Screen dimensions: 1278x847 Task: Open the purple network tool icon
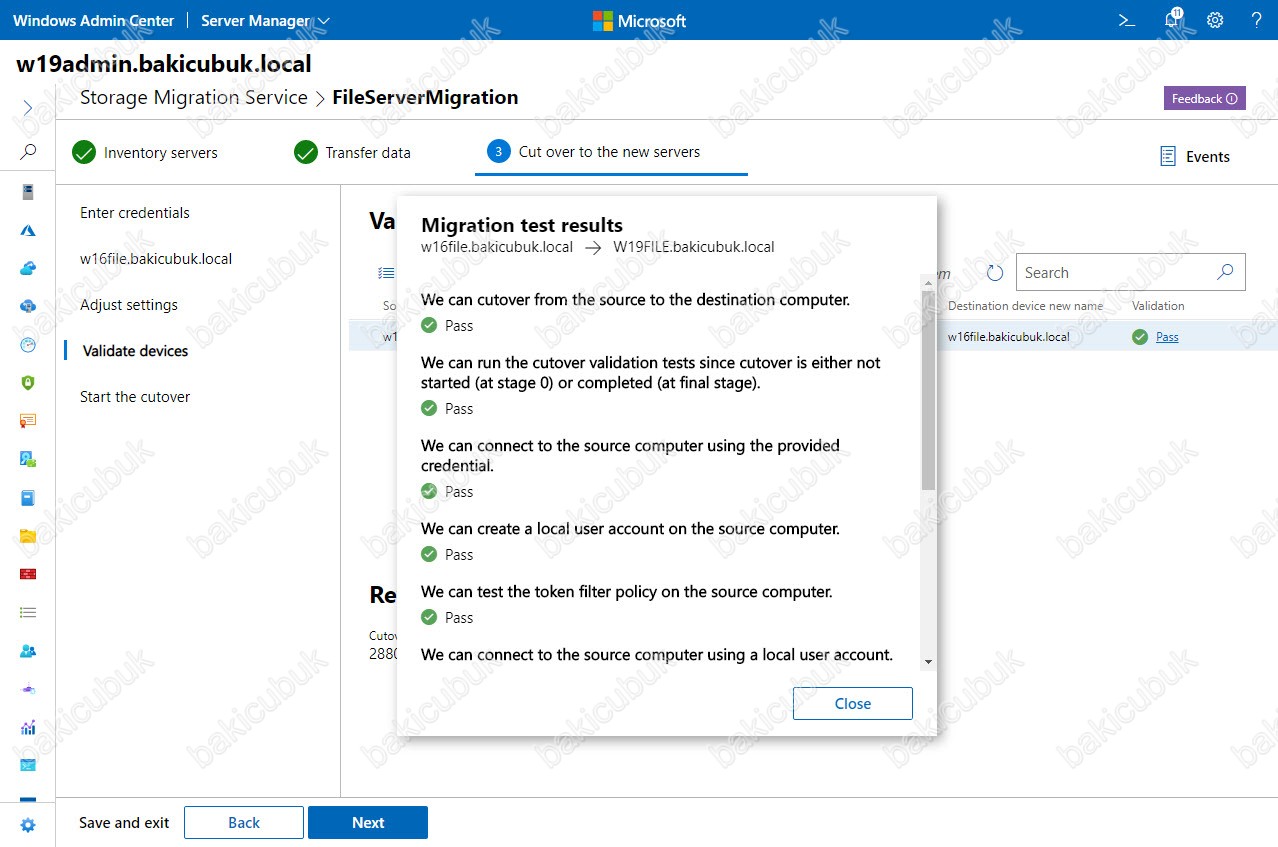tap(28, 689)
